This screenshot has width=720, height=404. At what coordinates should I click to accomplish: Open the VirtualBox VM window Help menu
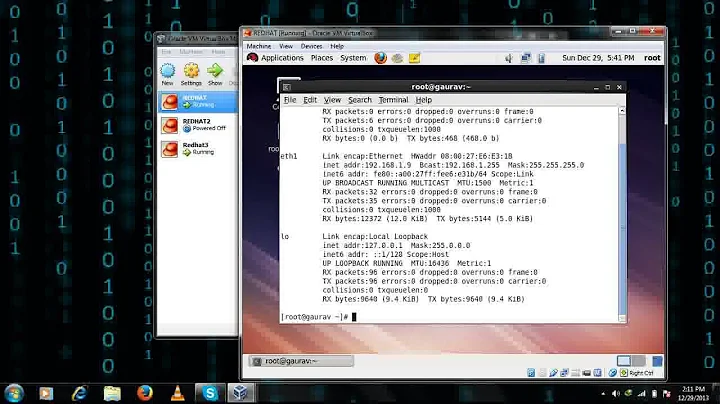pos(337,46)
